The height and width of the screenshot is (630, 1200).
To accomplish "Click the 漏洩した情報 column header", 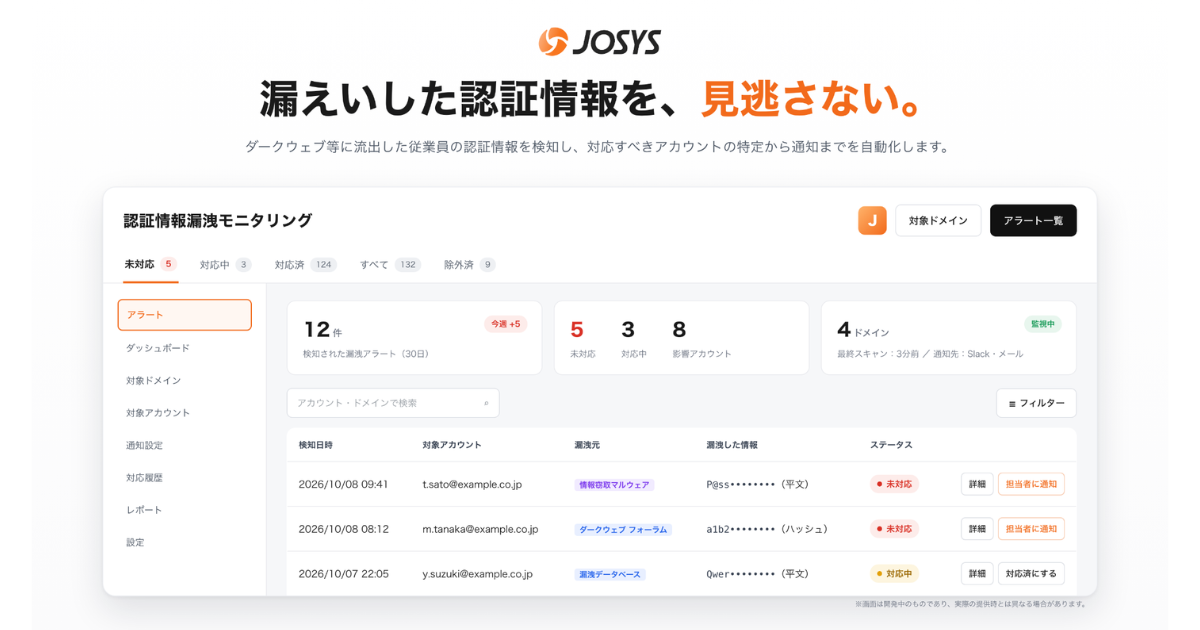I will (732, 445).
